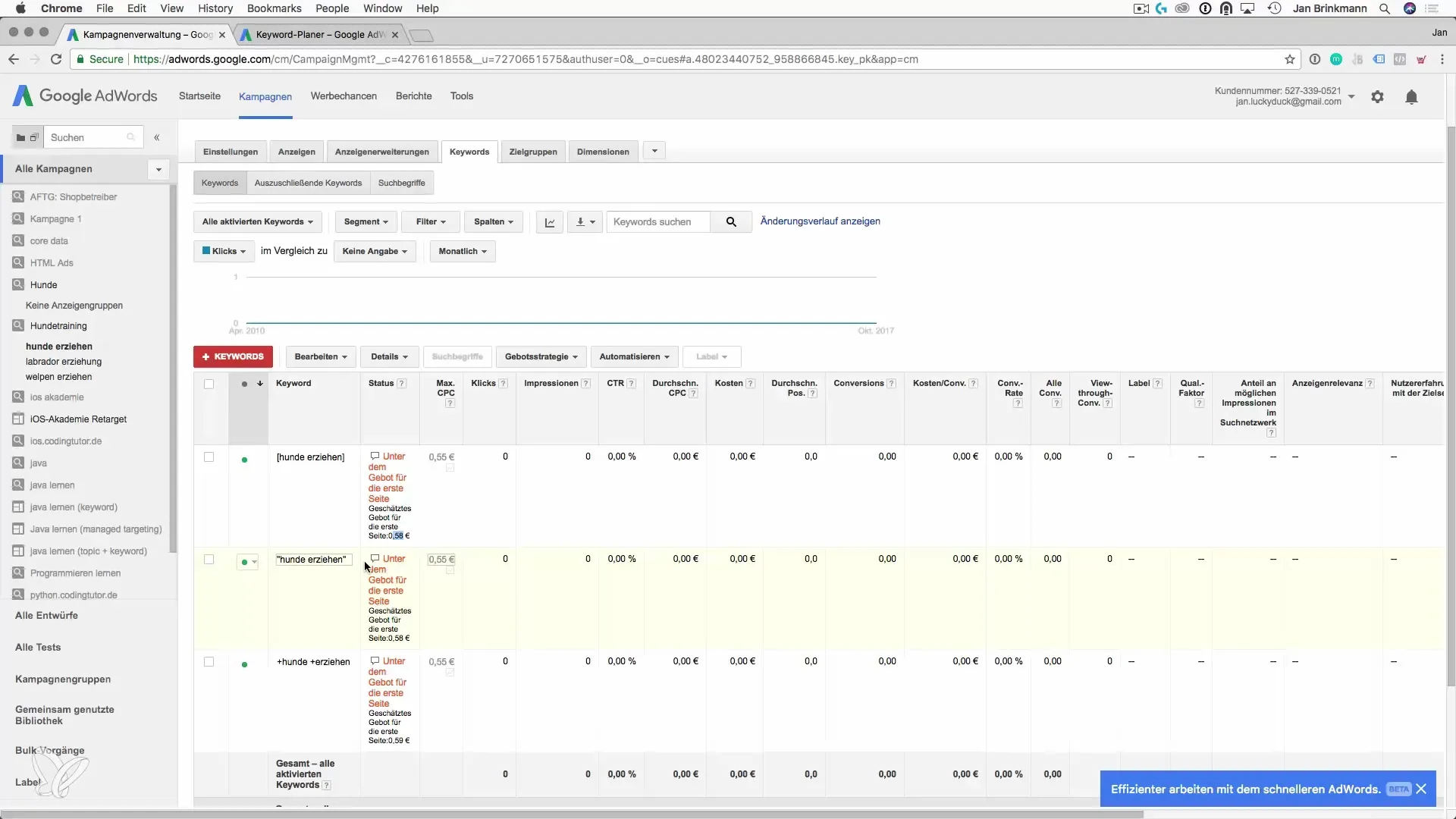
Task: Open the more-tabs dropdown arrow
Action: 654,151
